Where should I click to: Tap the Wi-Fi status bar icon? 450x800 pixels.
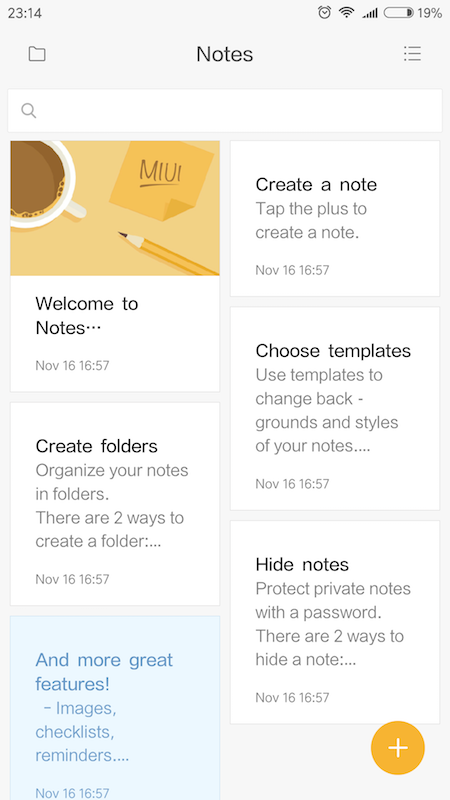coord(347,13)
